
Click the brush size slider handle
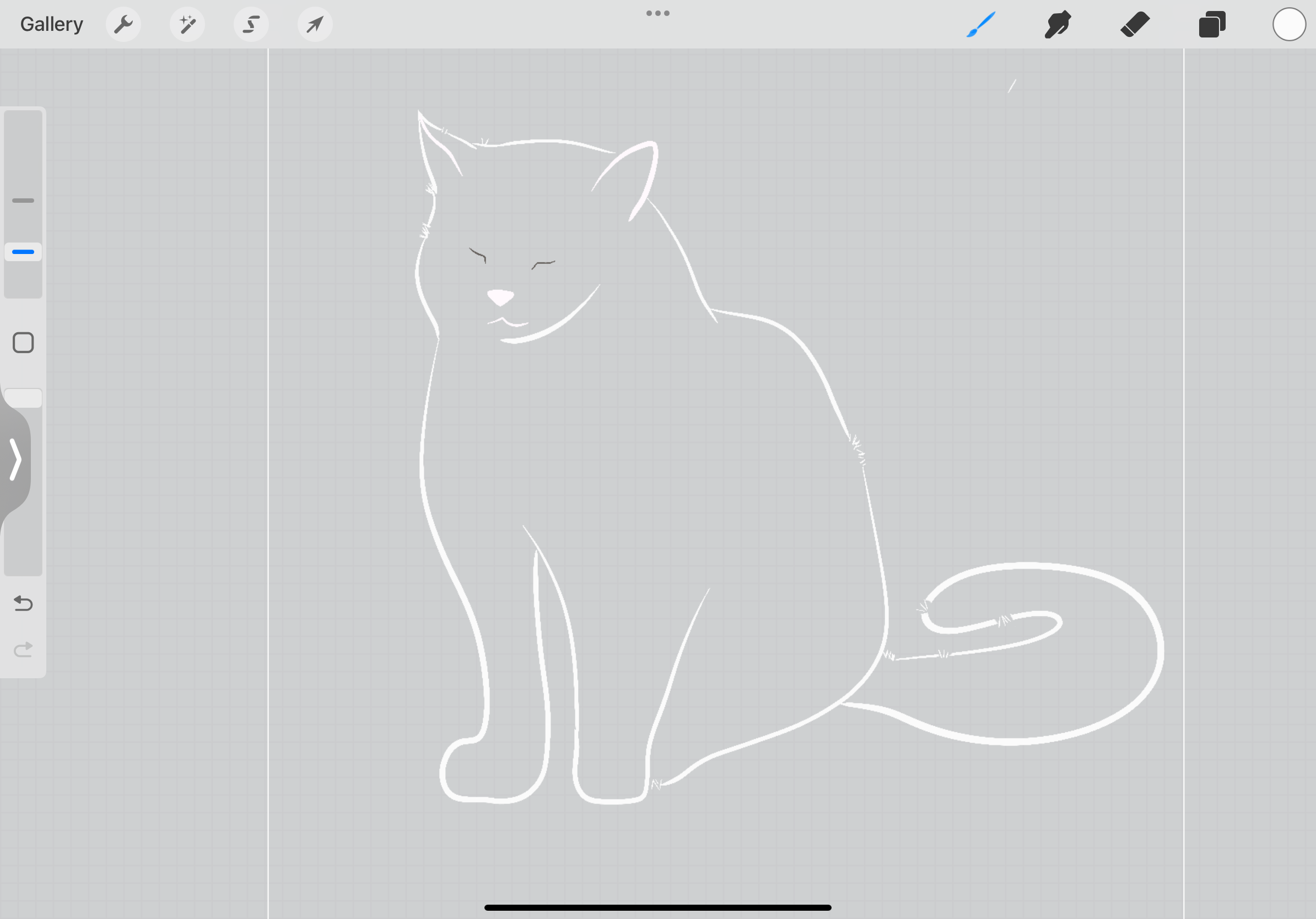23,252
